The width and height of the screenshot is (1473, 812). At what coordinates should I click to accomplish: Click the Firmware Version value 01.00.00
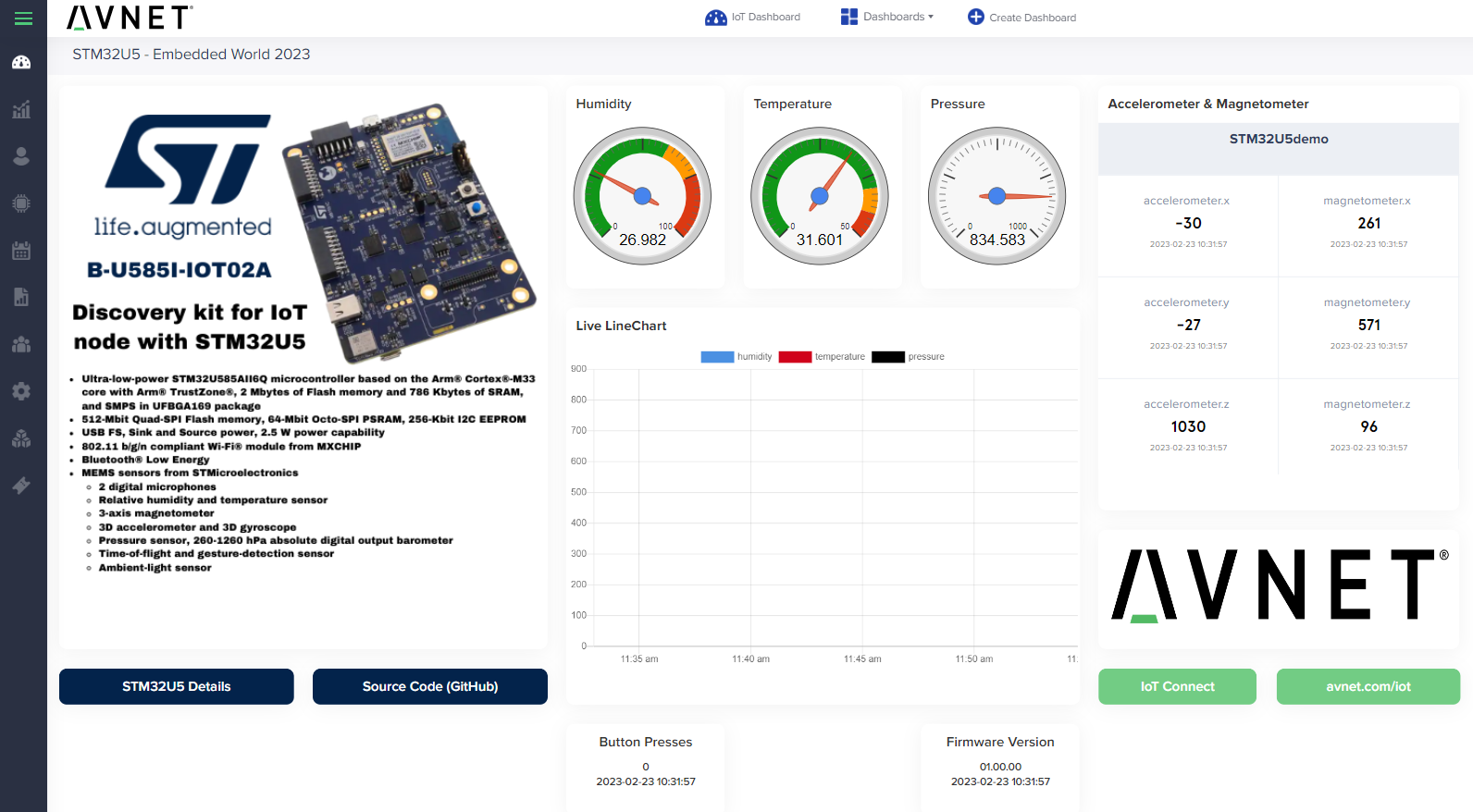[1000, 767]
